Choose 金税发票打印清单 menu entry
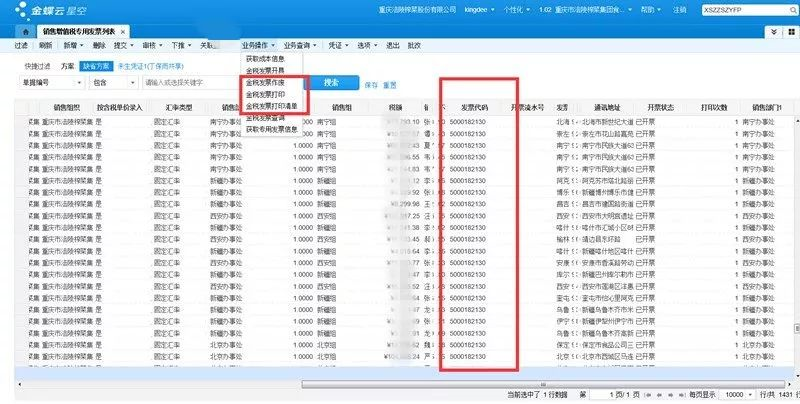Viewport: 800px width, 404px height. [271, 106]
